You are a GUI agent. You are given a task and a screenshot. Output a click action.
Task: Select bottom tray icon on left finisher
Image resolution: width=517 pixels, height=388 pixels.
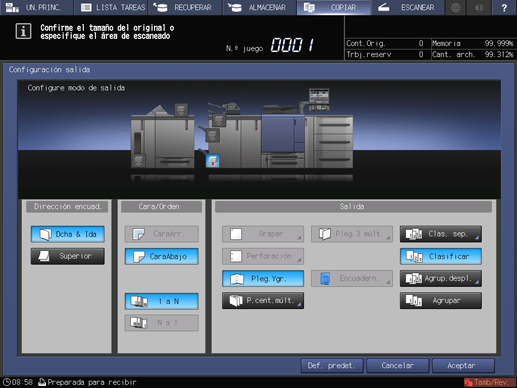click(x=138, y=161)
